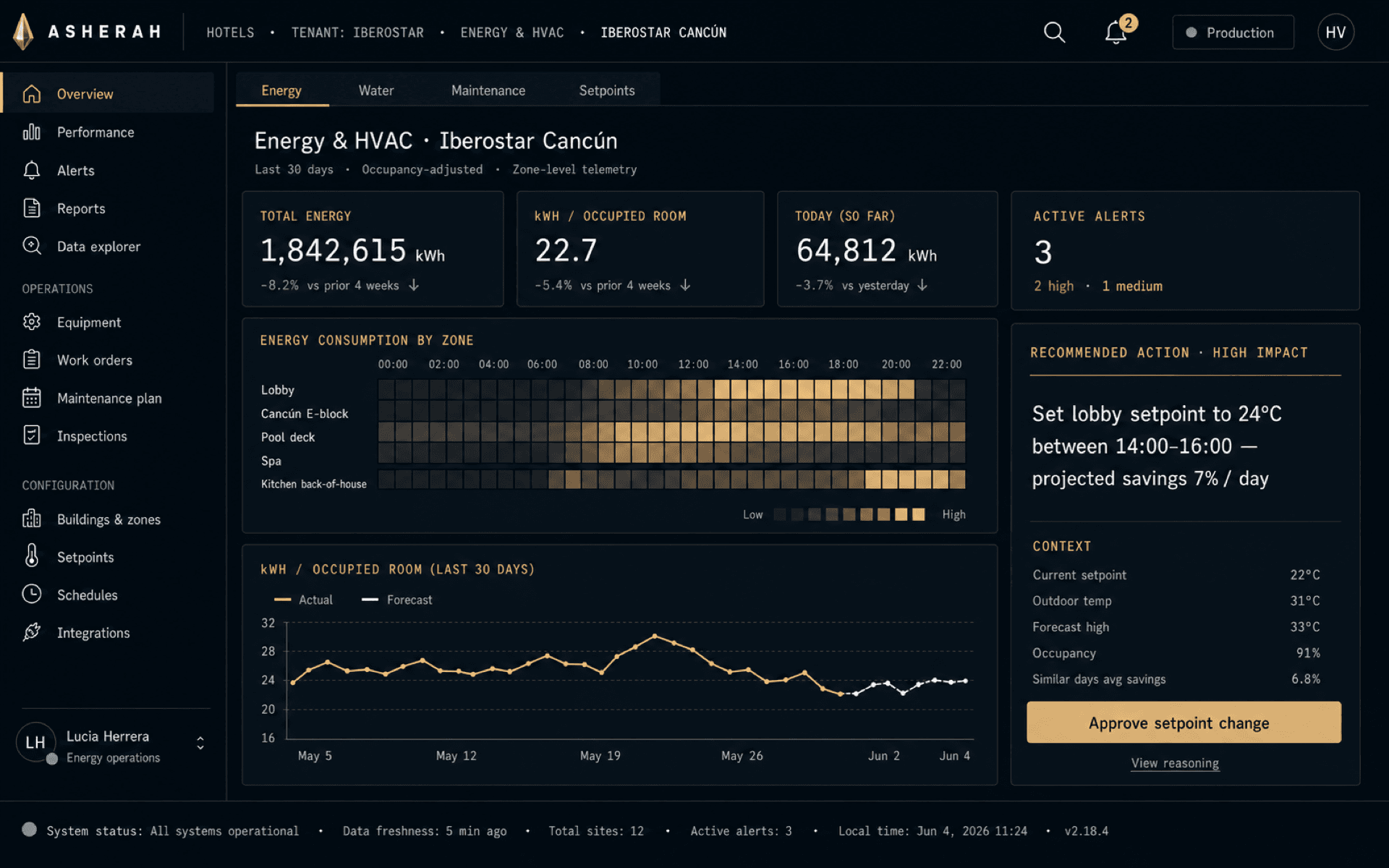Select Iberostar Cancún breadcrumb
The height and width of the screenshot is (868, 1389).
pyautogui.click(x=663, y=33)
